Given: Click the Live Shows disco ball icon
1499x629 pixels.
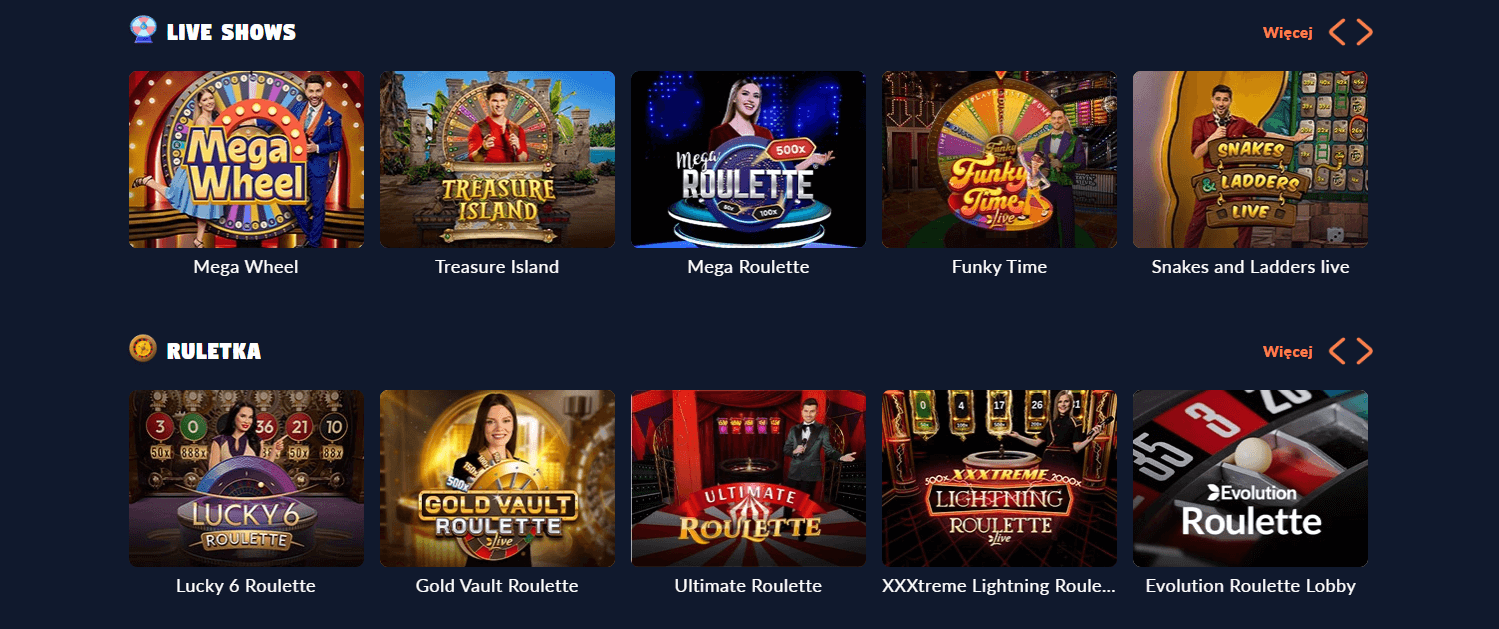Looking at the screenshot, I should [143, 30].
